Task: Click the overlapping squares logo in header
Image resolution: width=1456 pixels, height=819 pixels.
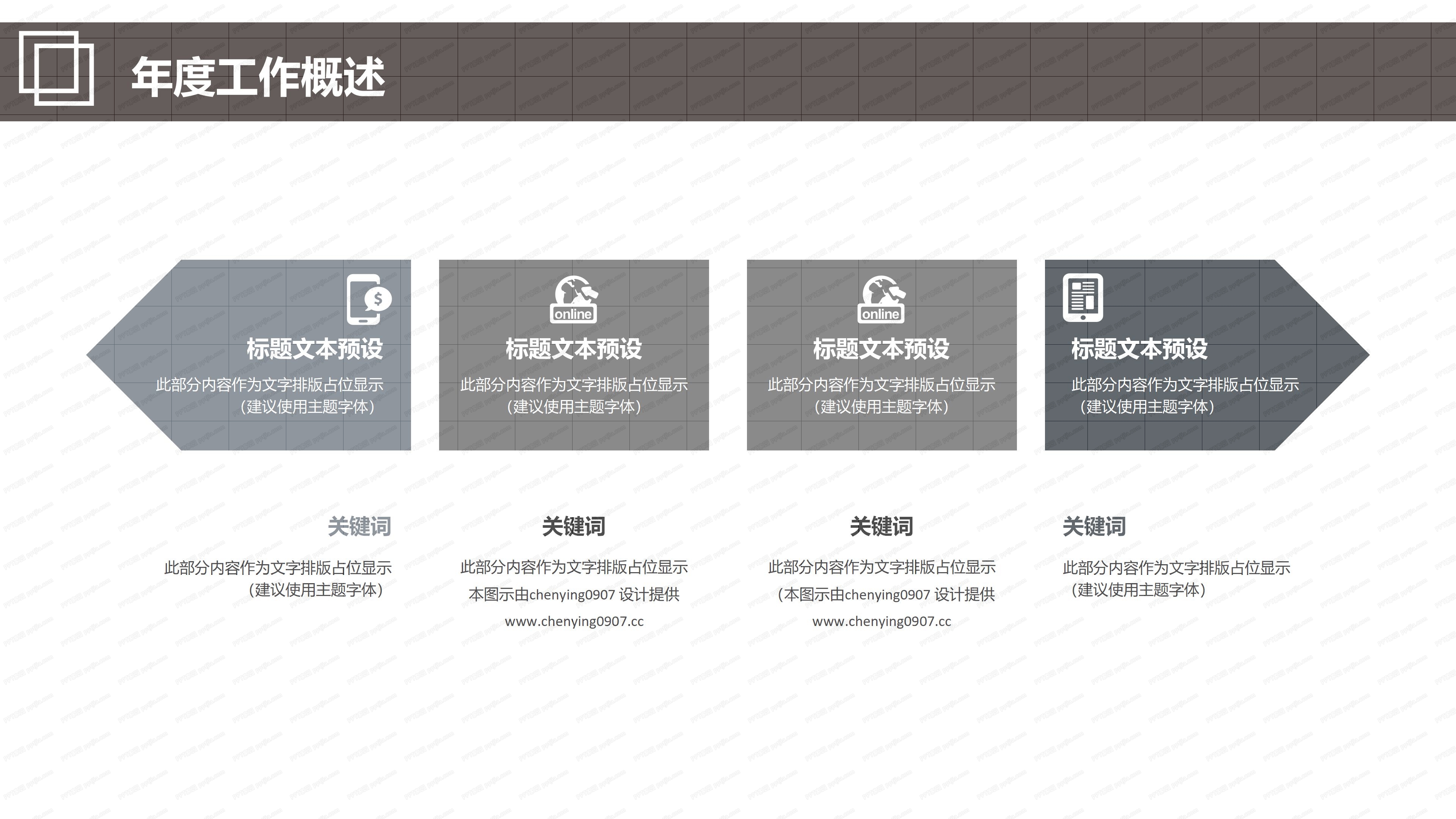Action: [x=56, y=68]
